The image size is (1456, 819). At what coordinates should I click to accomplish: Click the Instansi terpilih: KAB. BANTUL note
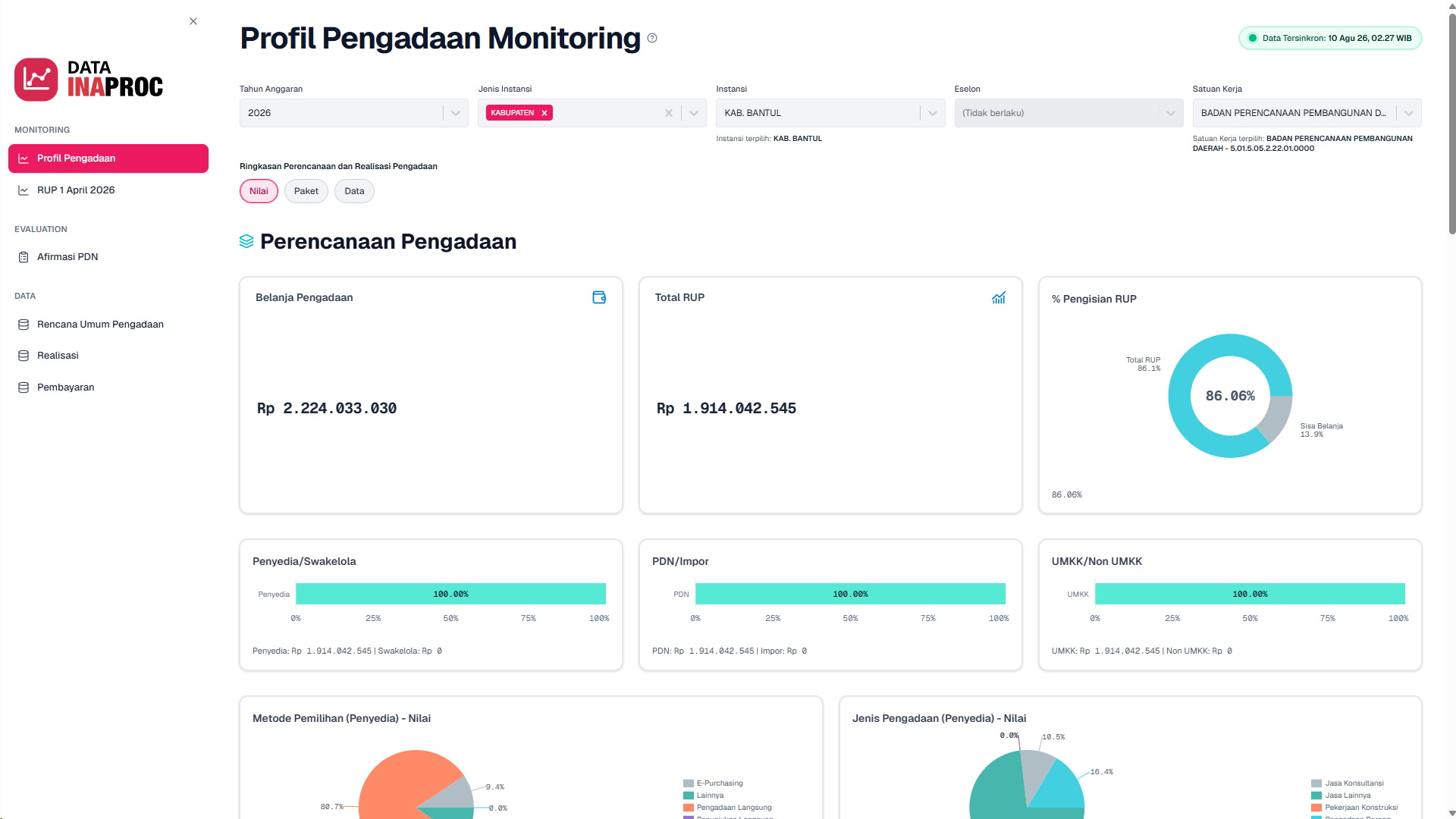(x=769, y=139)
